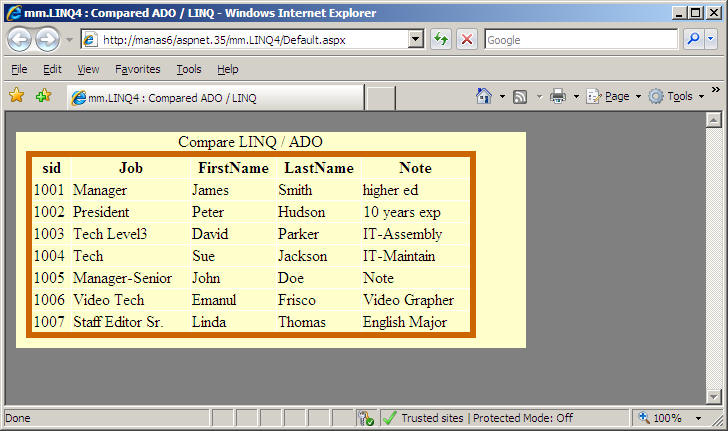Screen dimensions: 728x431
Task: Click the Add to Favorites star-plus icon
Action: [43, 96]
